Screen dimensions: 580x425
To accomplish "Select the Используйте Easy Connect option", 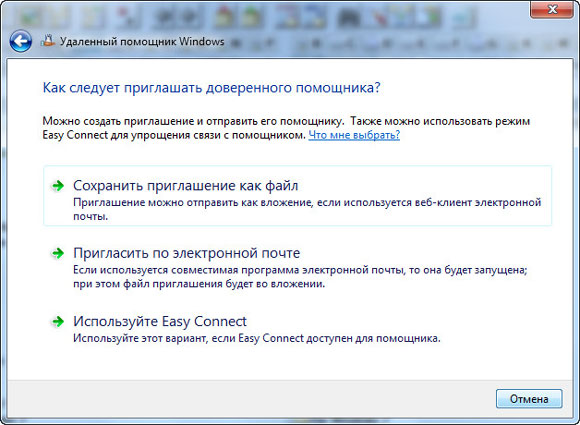I will (x=160, y=321).
